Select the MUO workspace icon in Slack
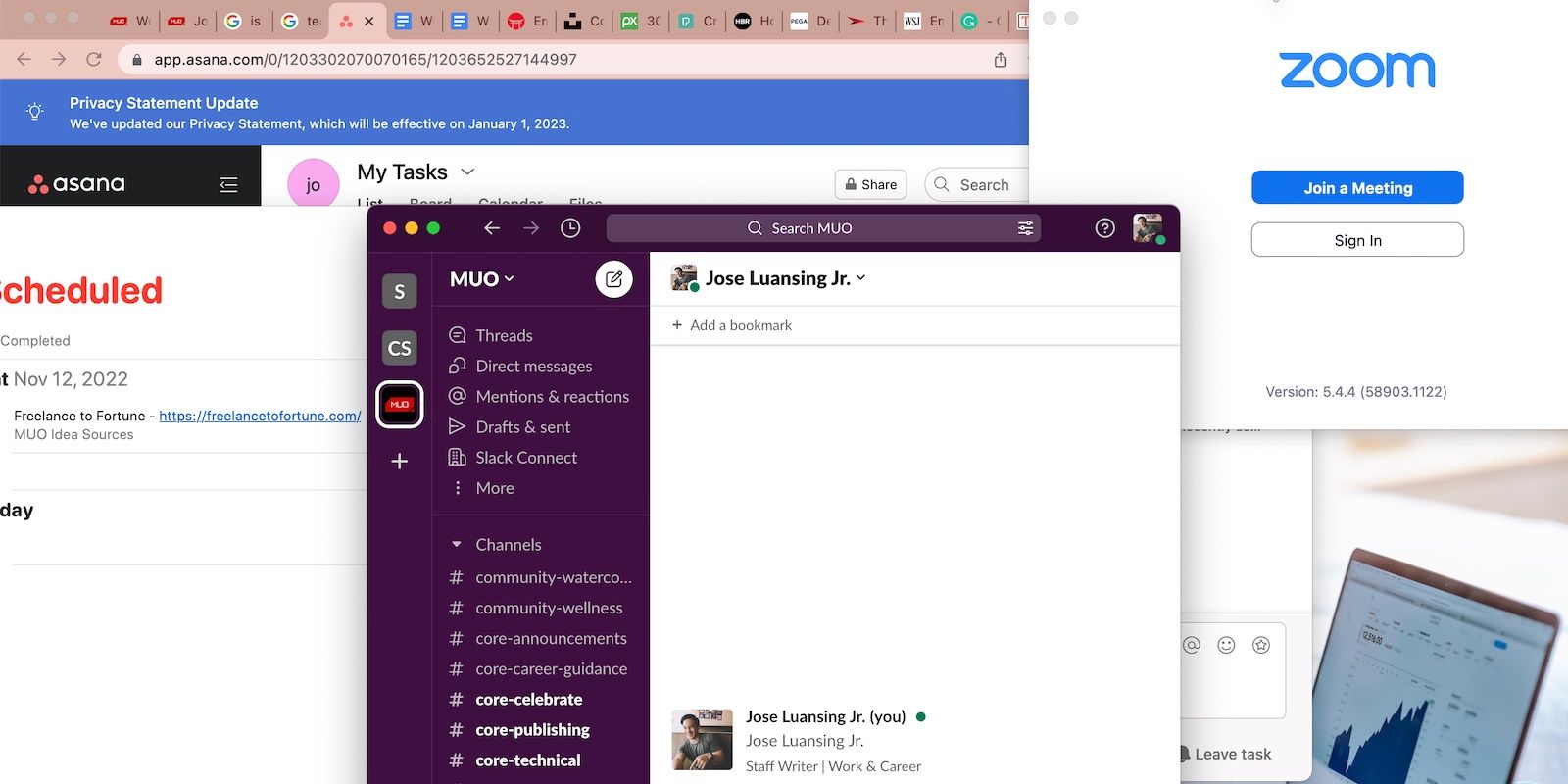The image size is (1568, 784). 400,405
